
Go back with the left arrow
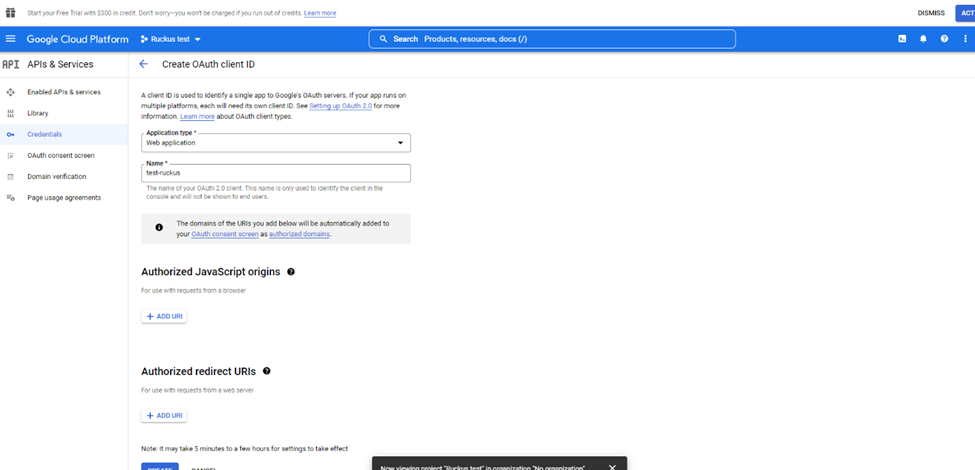[144, 64]
